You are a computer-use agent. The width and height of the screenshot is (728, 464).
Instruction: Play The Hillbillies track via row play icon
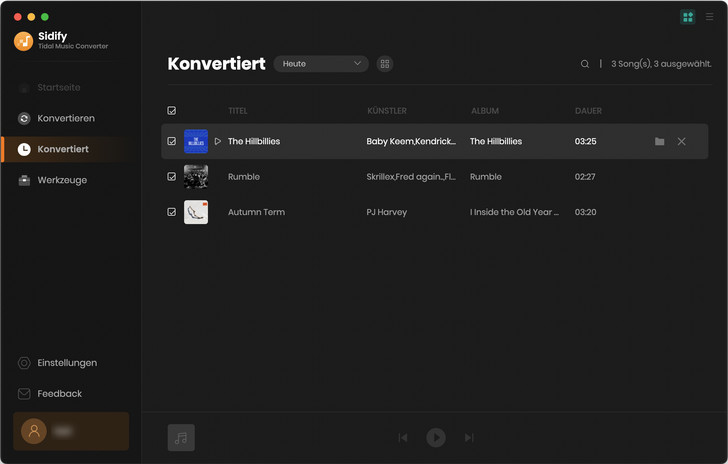pos(218,141)
